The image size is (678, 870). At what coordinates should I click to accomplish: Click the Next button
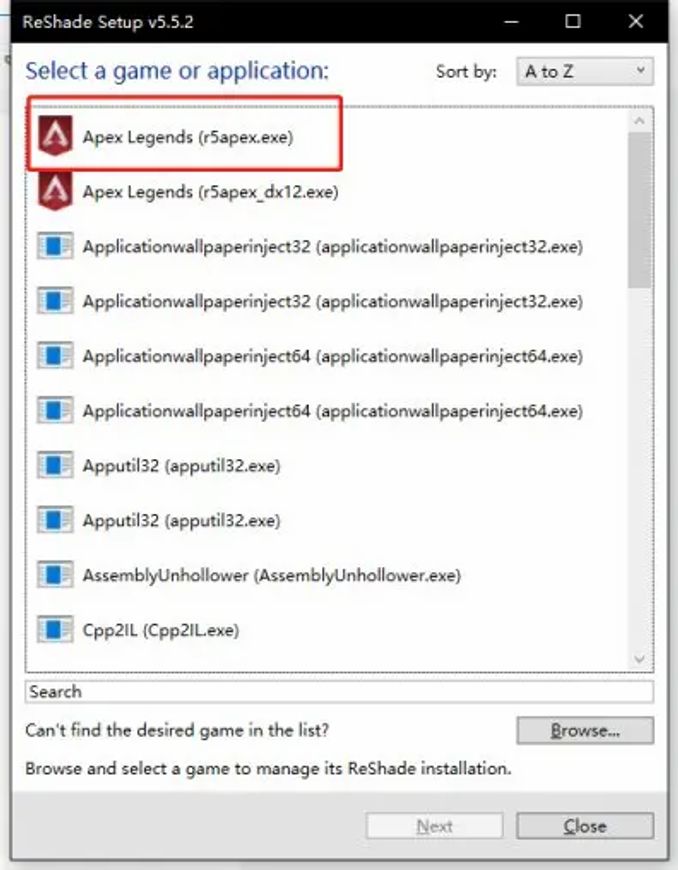(x=434, y=826)
